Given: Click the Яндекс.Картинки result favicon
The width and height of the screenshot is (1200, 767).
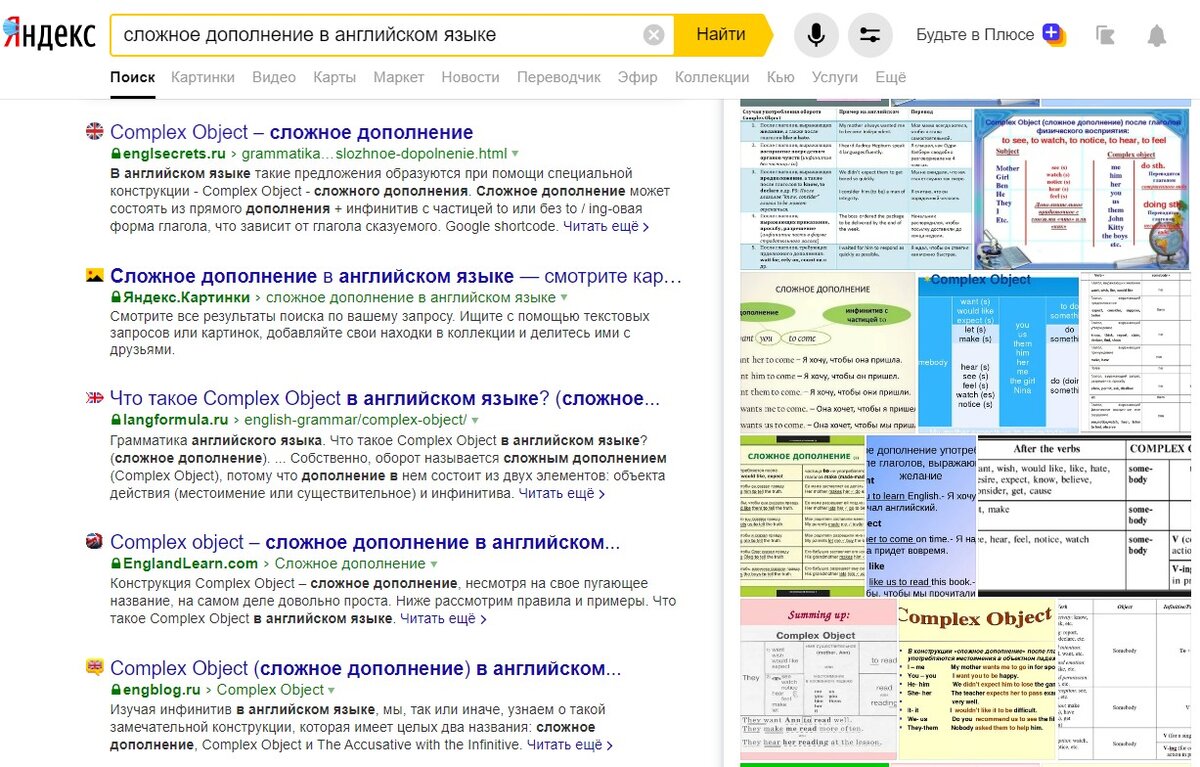Looking at the screenshot, I should point(95,275).
